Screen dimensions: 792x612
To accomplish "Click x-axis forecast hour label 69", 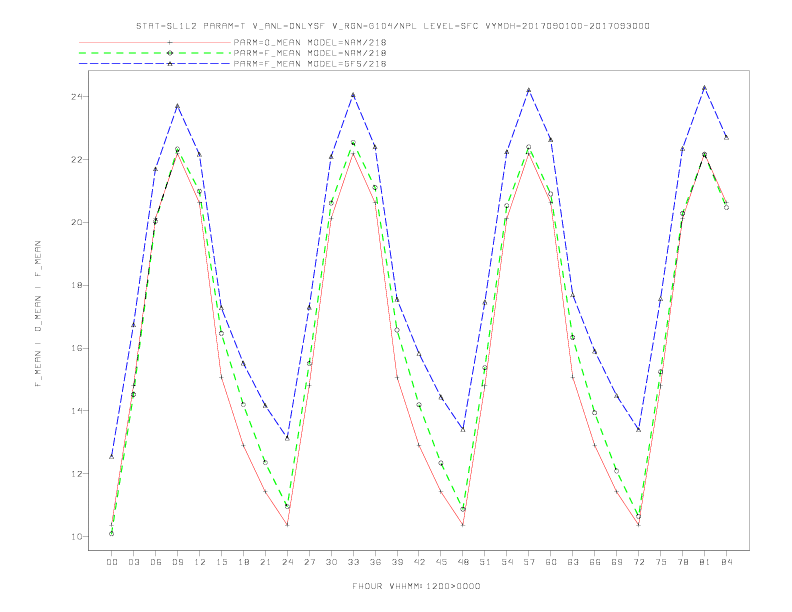I will click(x=617, y=562).
